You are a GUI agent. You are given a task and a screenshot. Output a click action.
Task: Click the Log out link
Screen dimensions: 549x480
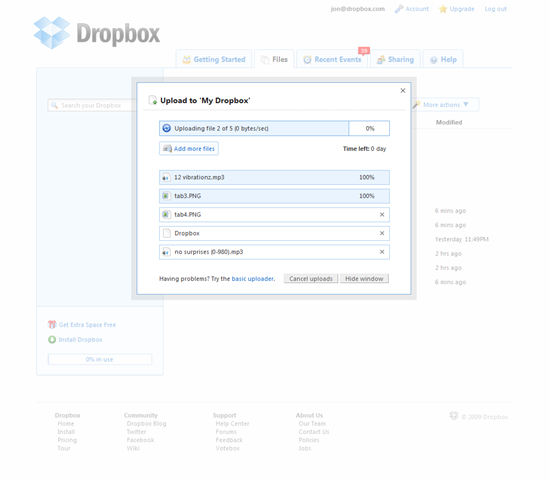pyautogui.click(x=495, y=9)
